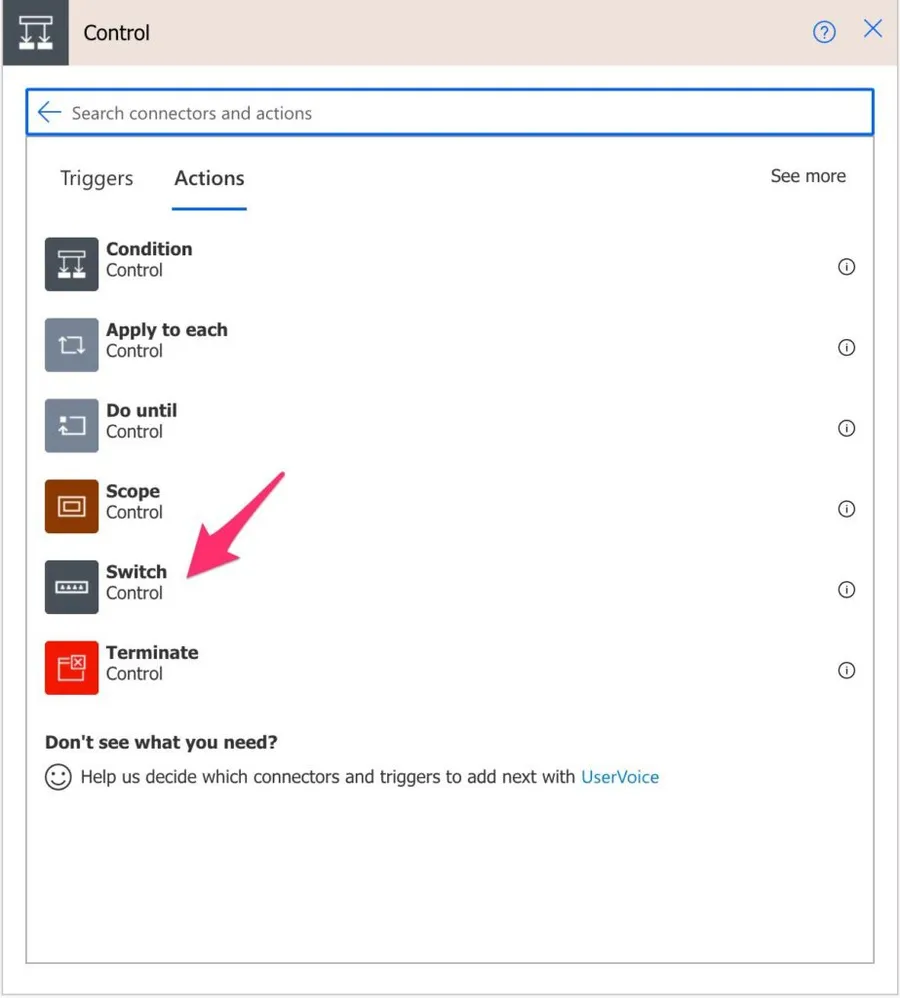This screenshot has width=900, height=998.
Task: Show info for the Condition action
Action: [846, 267]
